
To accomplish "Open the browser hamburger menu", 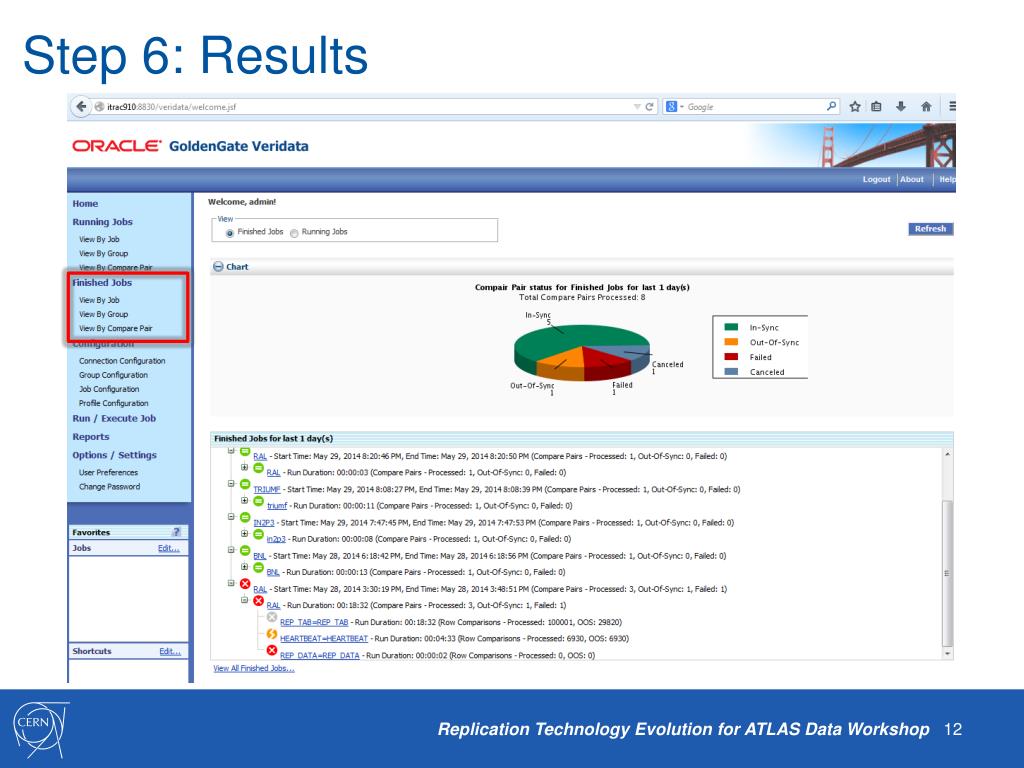I will pos(952,106).
